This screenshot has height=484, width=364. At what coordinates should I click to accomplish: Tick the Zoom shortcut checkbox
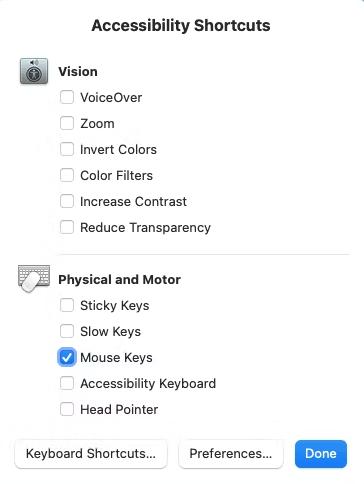click(67, 123)
